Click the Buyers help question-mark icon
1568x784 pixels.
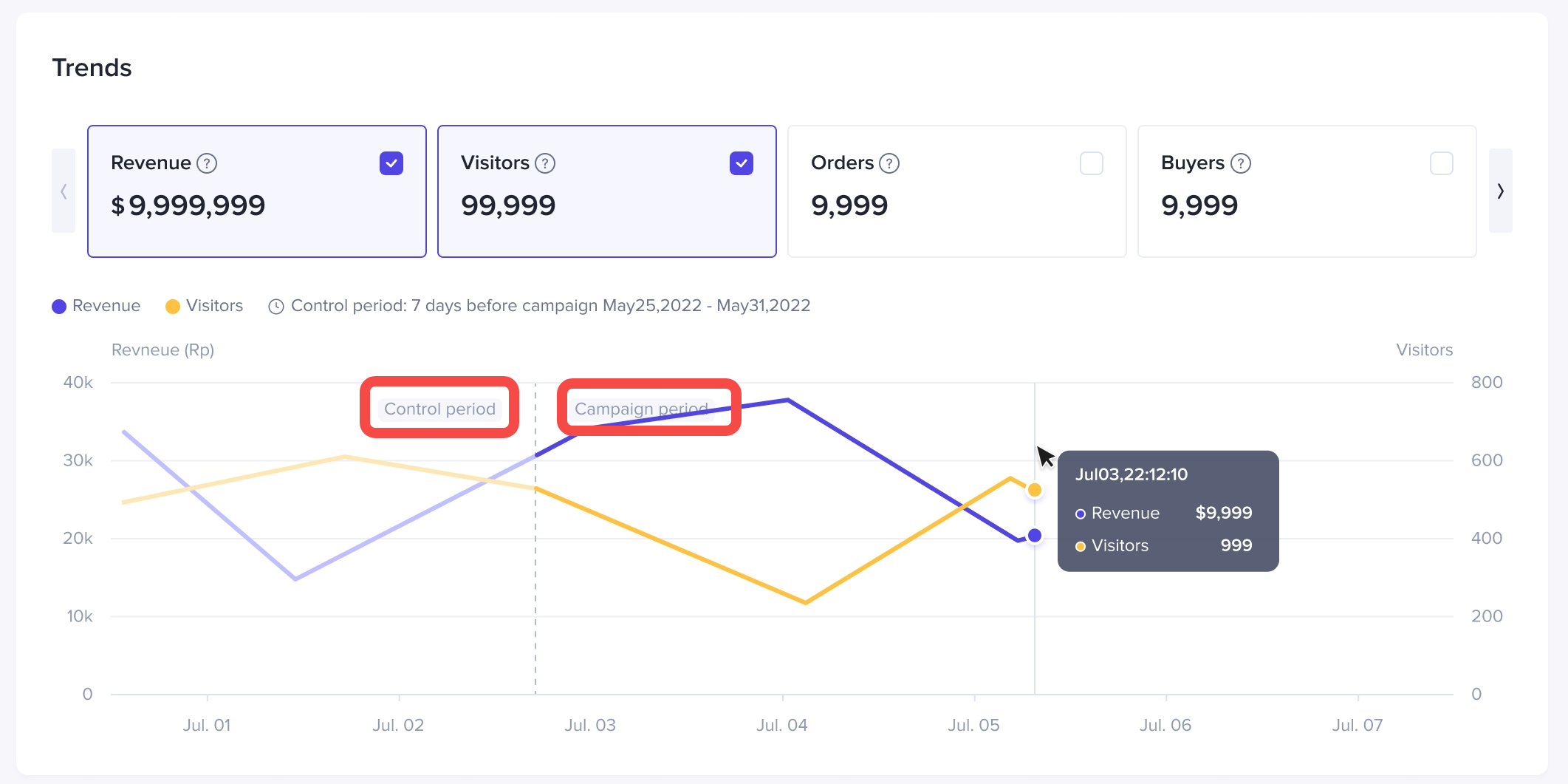1241,163
